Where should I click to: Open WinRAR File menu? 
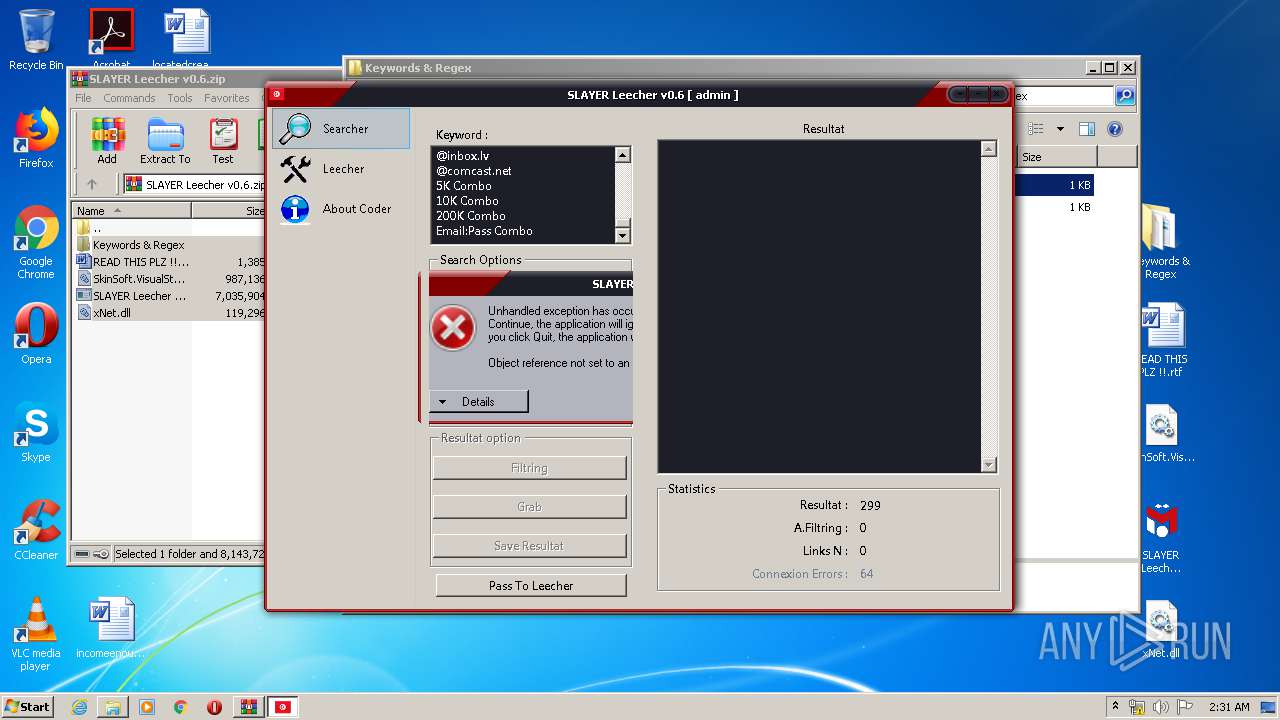point(83,98)
